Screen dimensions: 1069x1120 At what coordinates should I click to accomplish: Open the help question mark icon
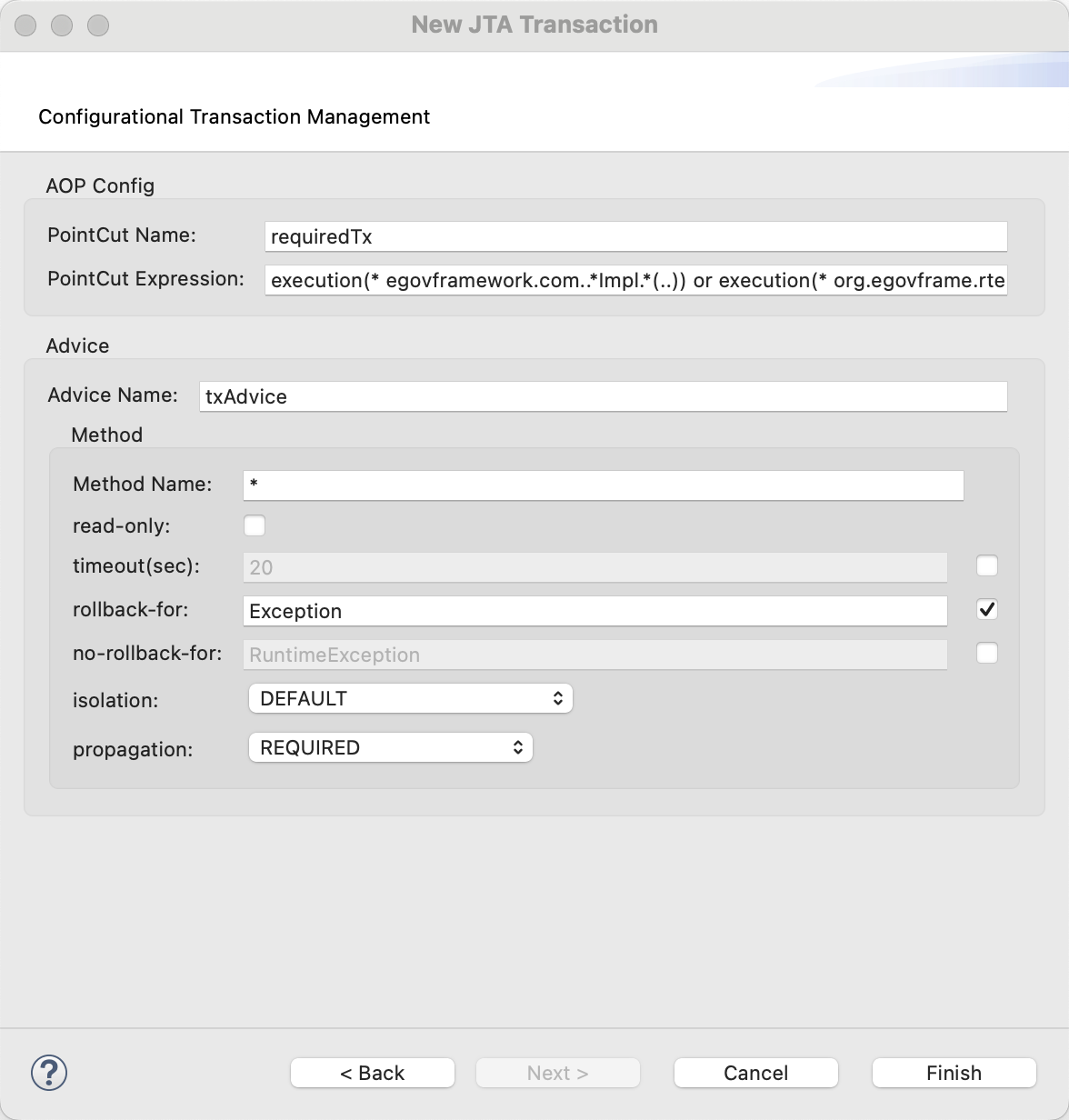point(49,1073)
